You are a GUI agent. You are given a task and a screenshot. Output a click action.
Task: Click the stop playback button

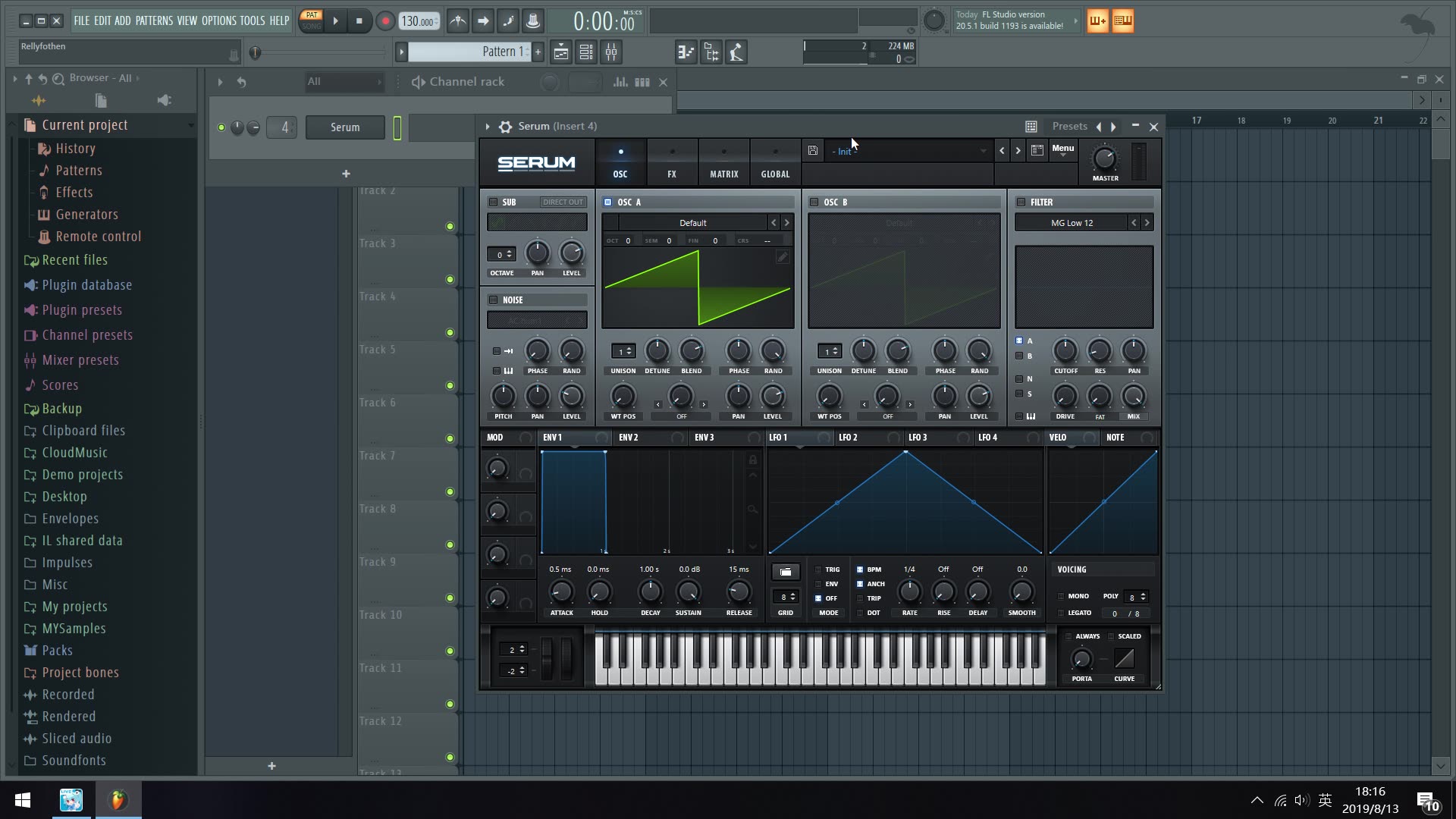click(359, 21)
